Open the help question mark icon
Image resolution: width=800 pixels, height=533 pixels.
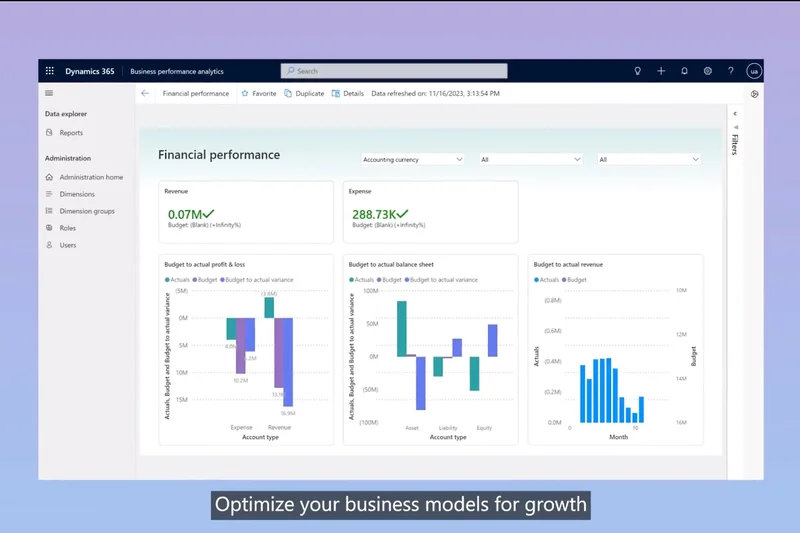click(731, 71)
